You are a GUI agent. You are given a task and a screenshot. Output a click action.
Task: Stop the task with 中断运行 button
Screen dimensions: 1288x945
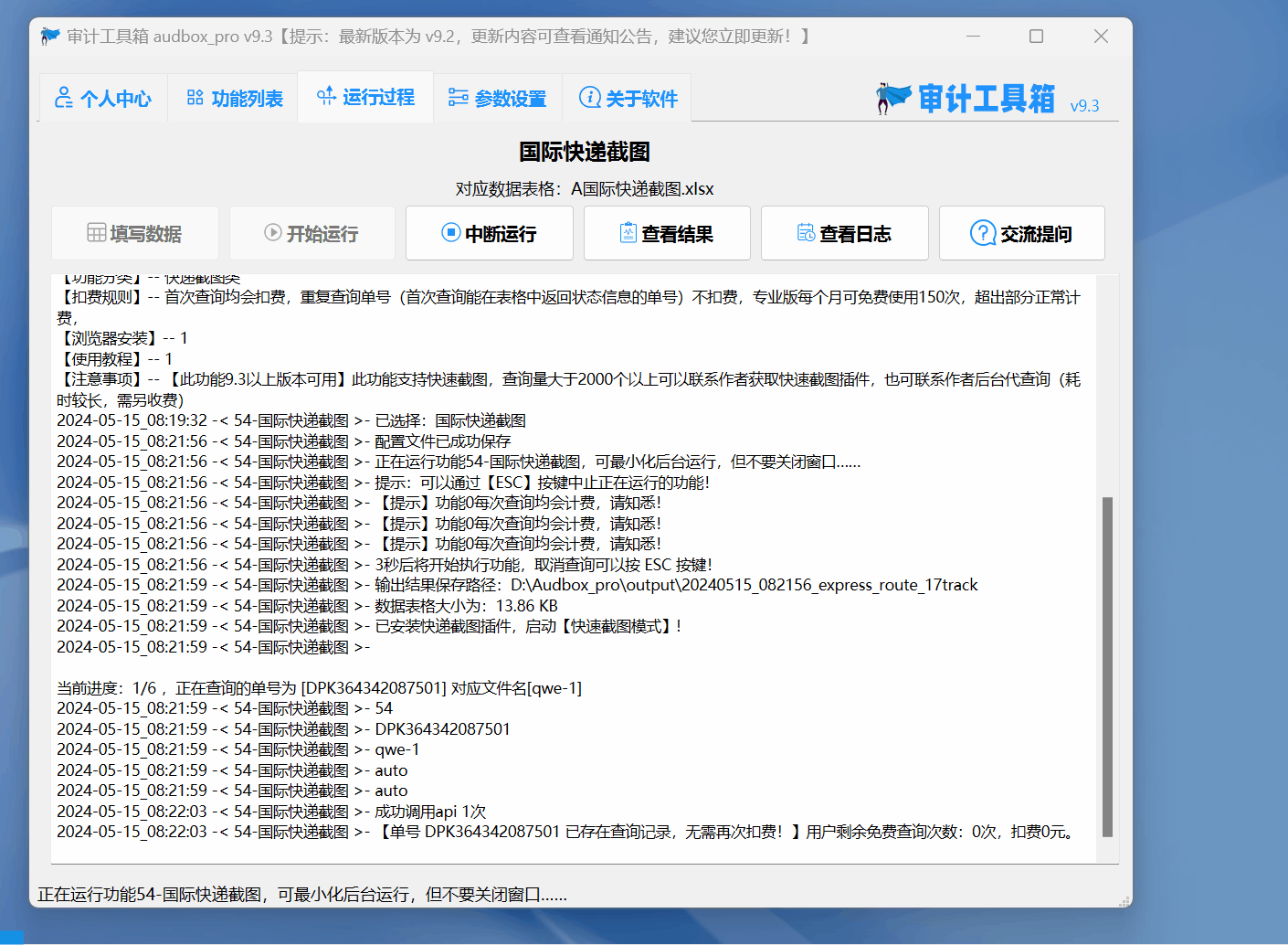coord(490,233)
